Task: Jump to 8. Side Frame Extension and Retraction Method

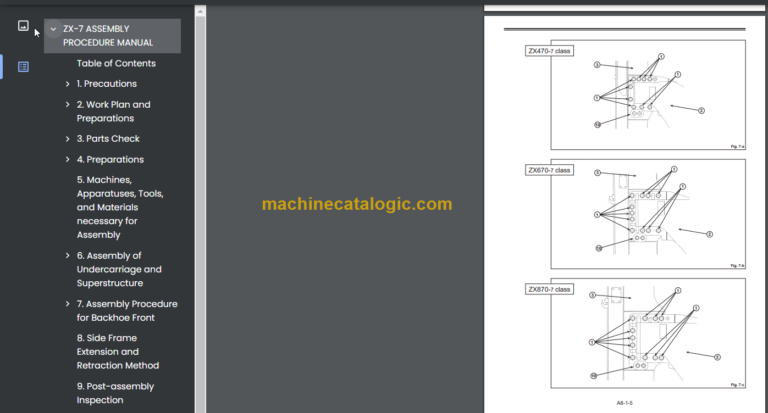Action: [x=118, y=351]
